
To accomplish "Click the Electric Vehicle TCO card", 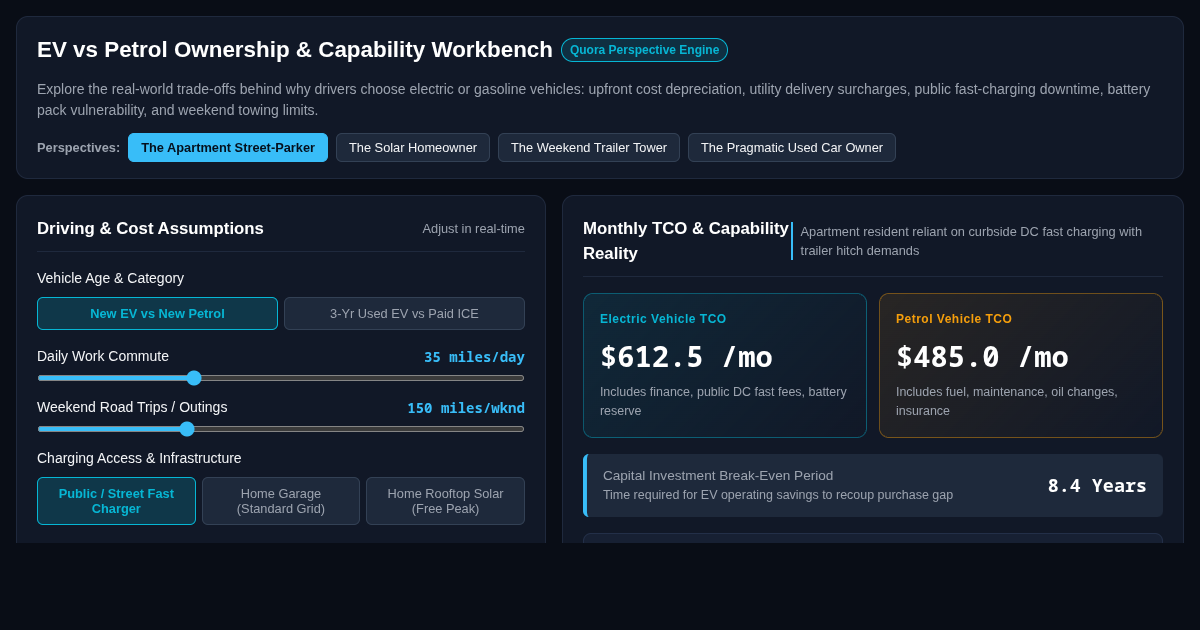I will click(x=725, y=366).
